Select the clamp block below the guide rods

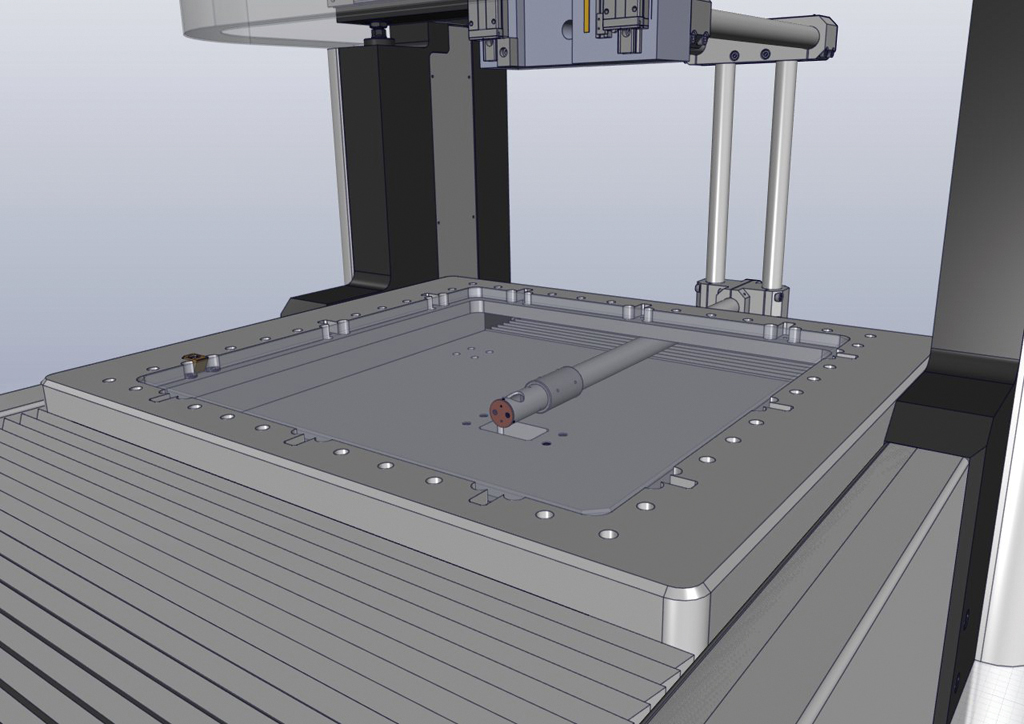[743, 296]
